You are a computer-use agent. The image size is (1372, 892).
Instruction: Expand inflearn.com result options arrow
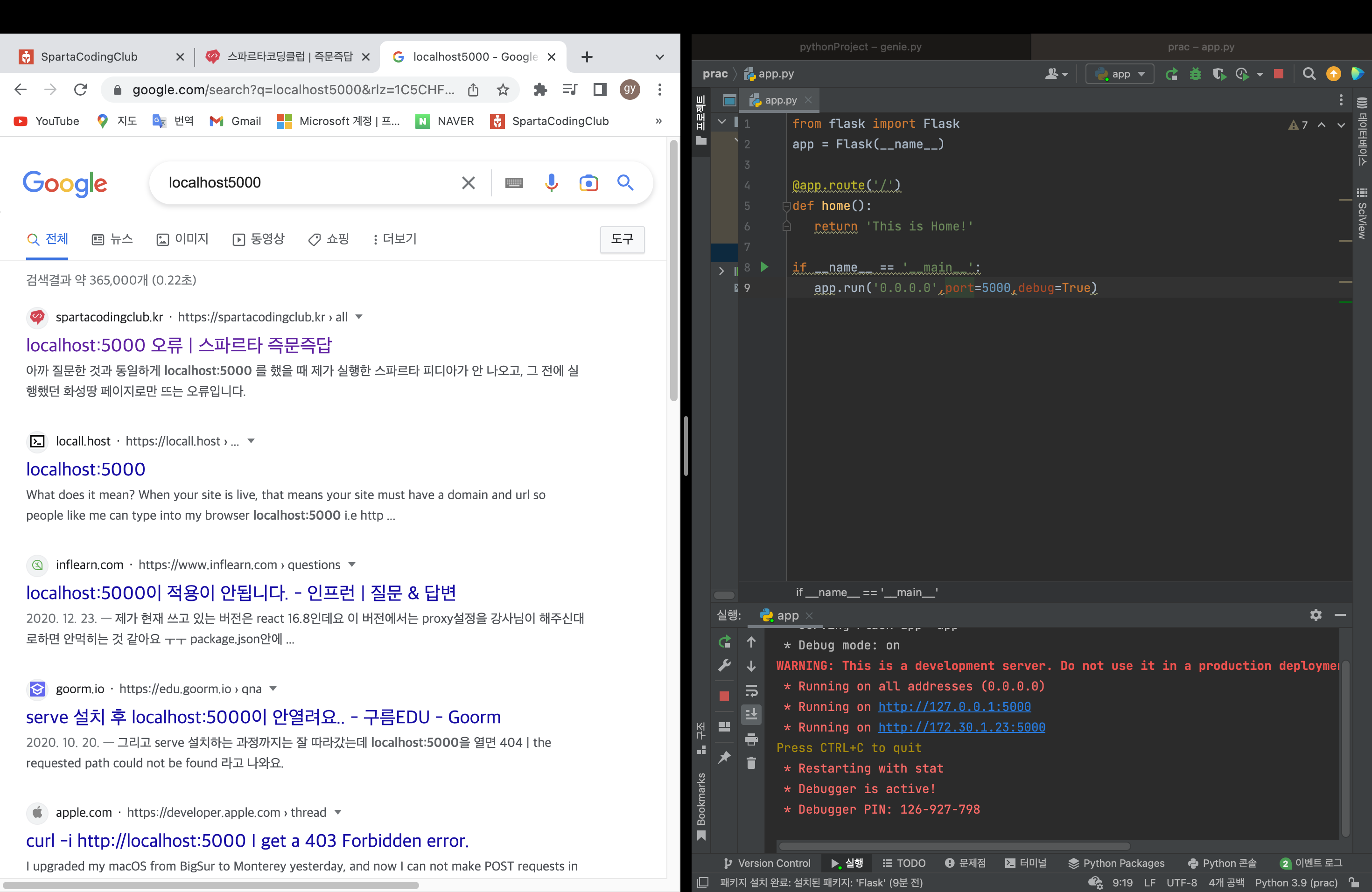click(x=352, y=564)
